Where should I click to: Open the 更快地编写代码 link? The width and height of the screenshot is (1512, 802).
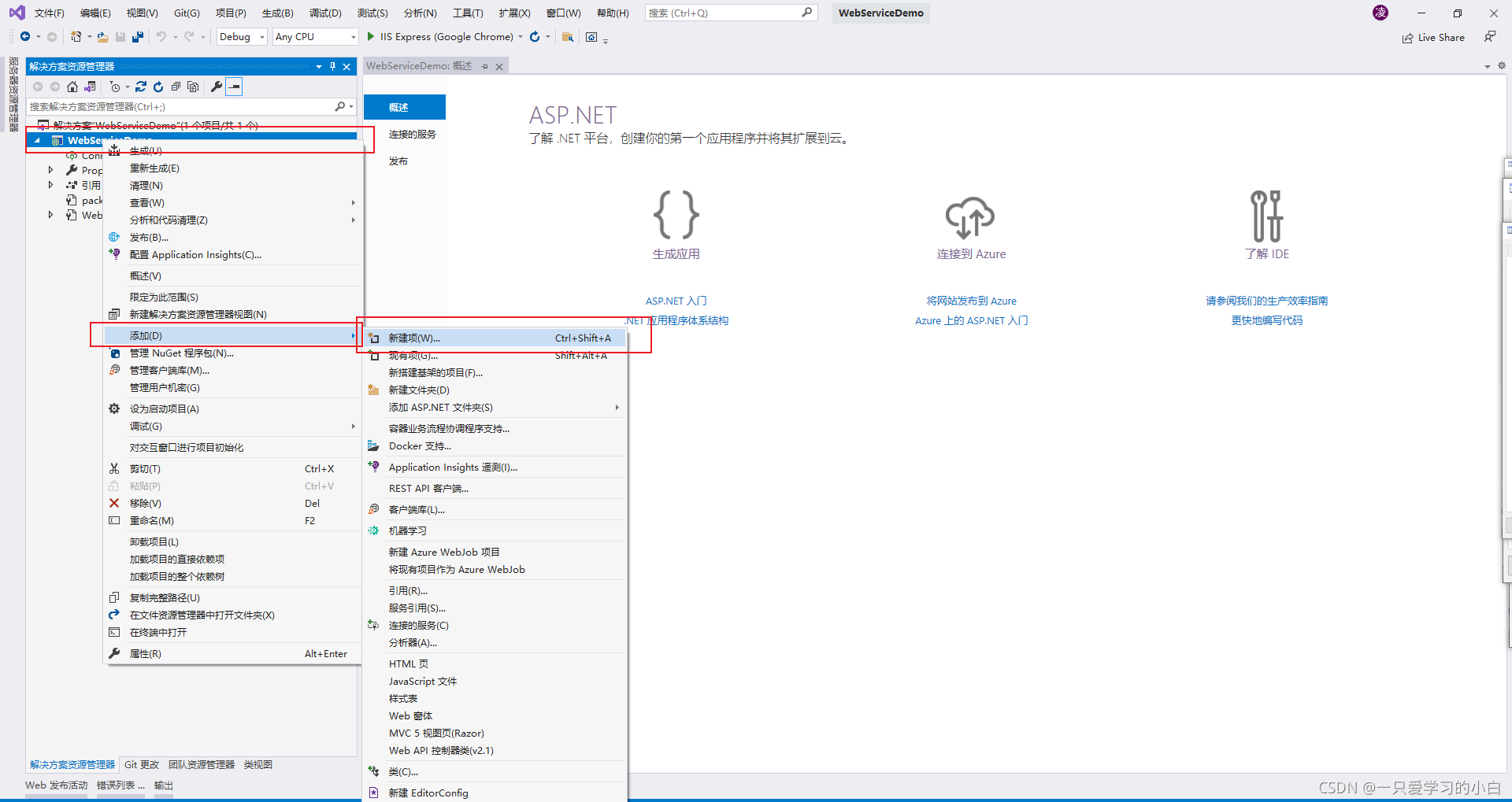pyautogui.click(x=1266, y=320)
